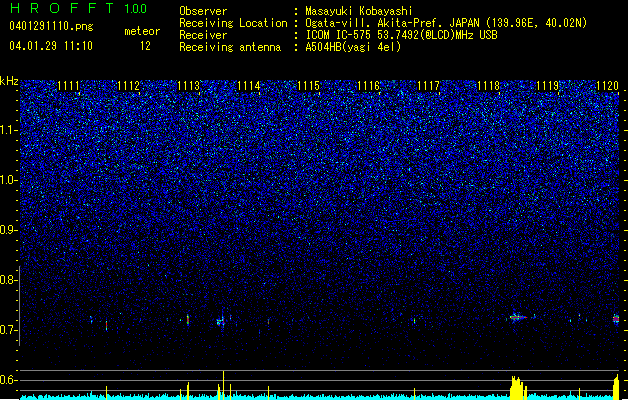Click the Ogata-vill. Akita-Pref. JAPAN location text
Screen dimensions: 629x400
click(x=446, y=23)
